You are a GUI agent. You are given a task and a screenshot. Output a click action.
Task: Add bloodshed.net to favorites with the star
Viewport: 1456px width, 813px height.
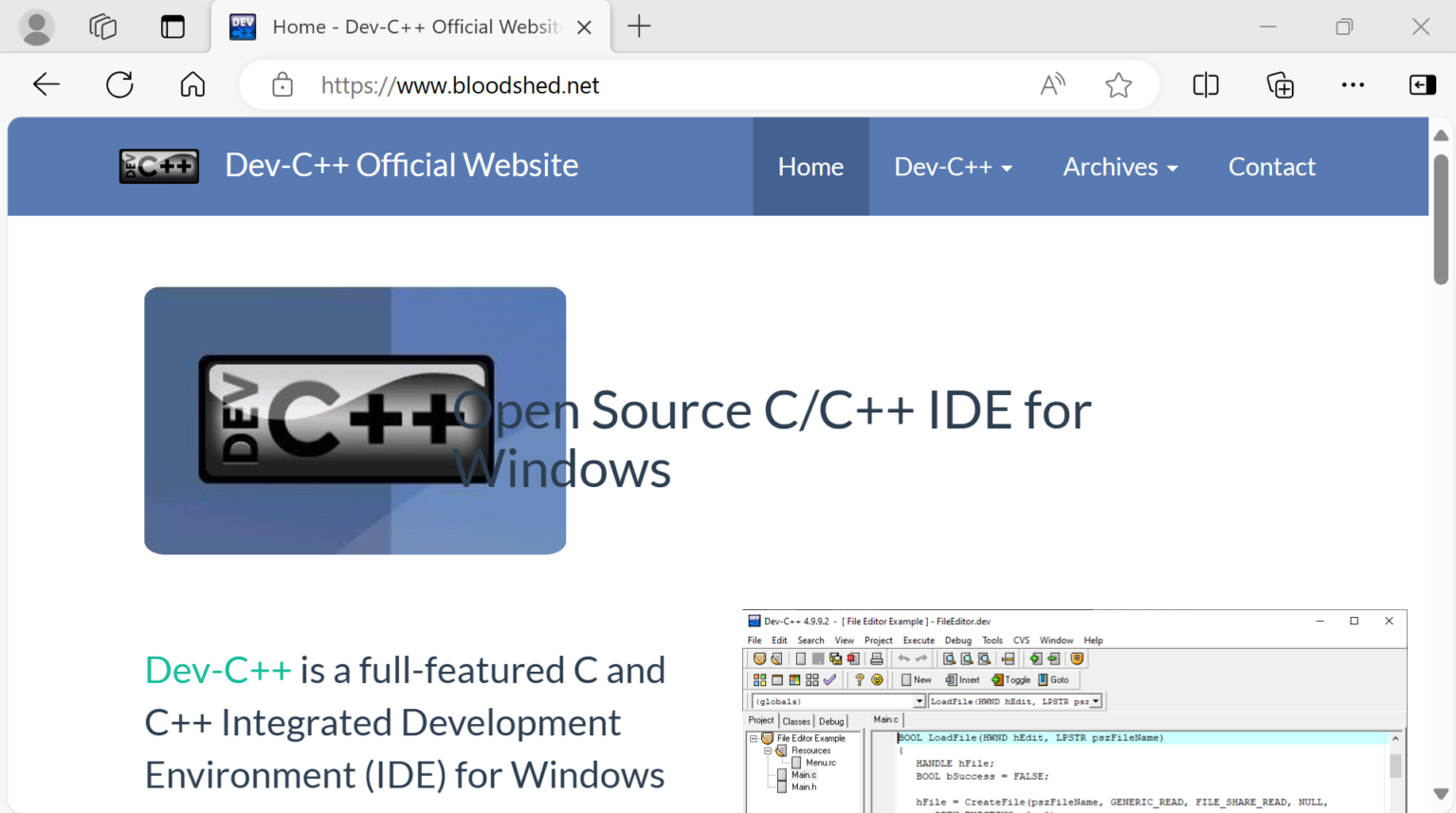(1119, 84)
